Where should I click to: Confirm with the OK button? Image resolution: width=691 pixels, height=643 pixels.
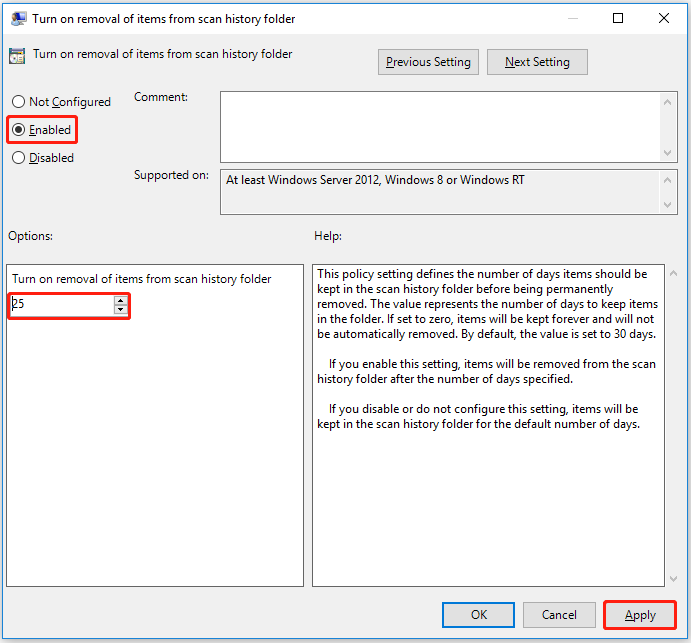[478, 615]
